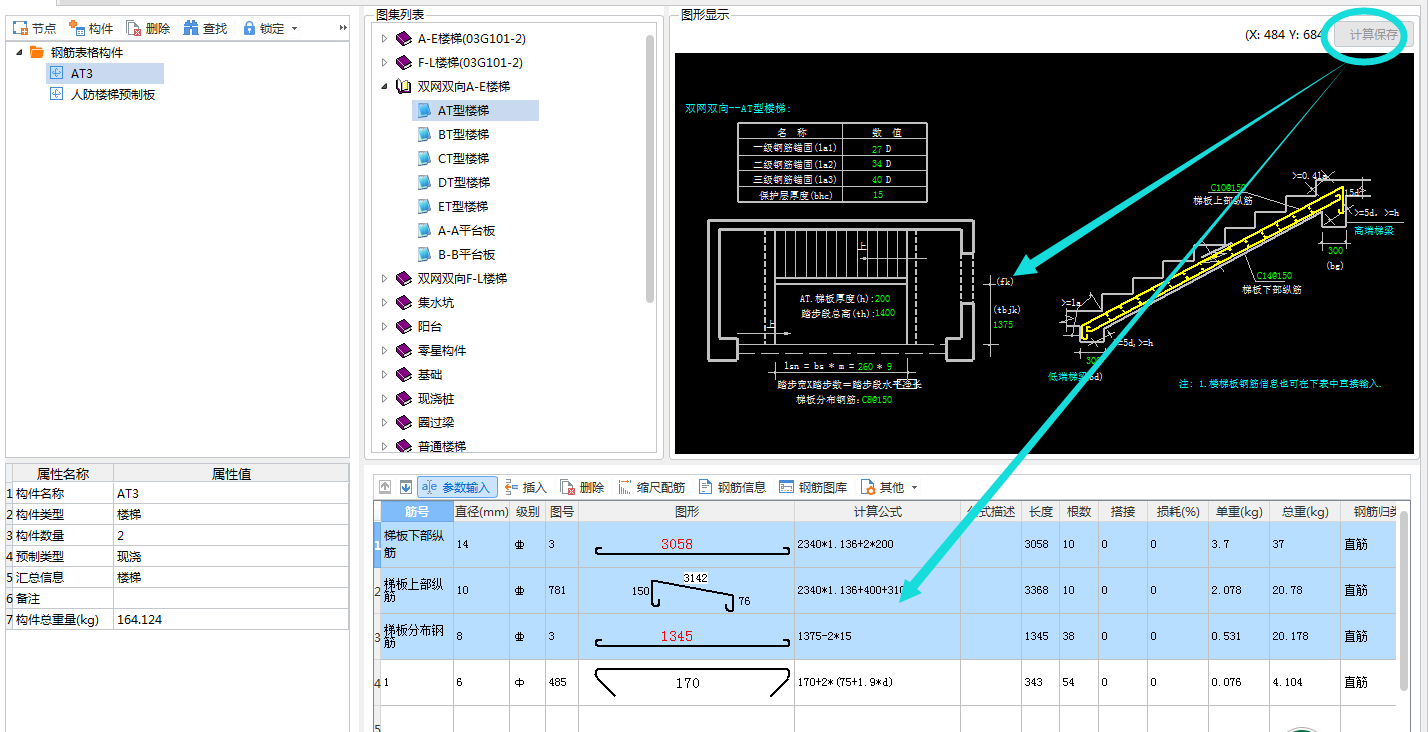Expand the 阳台 node
Viewport: 1428px width, 732px height.
pos(384,327)
